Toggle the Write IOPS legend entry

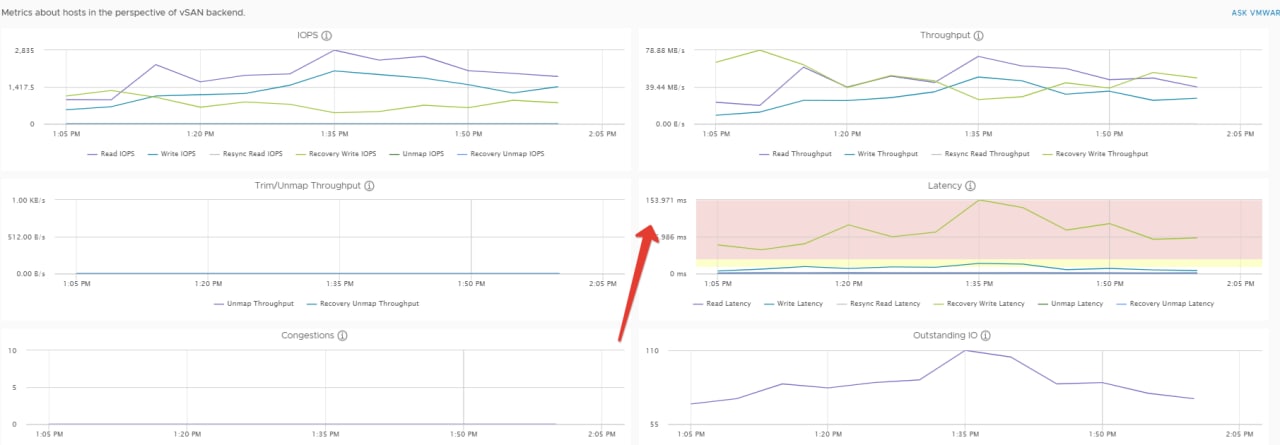[x=171, y=154]
